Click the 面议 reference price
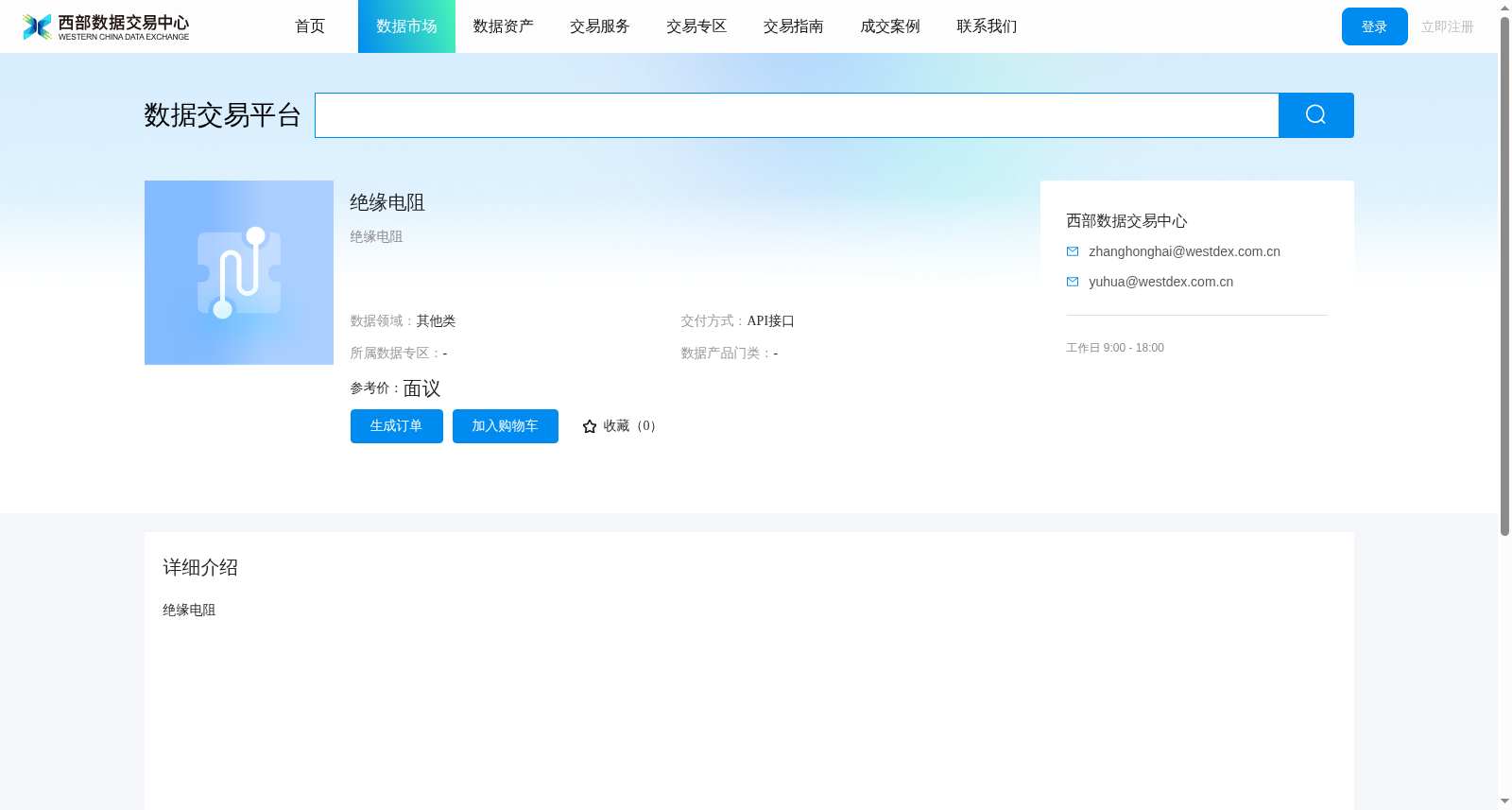Screen dimensions: 1512x810 422,388
